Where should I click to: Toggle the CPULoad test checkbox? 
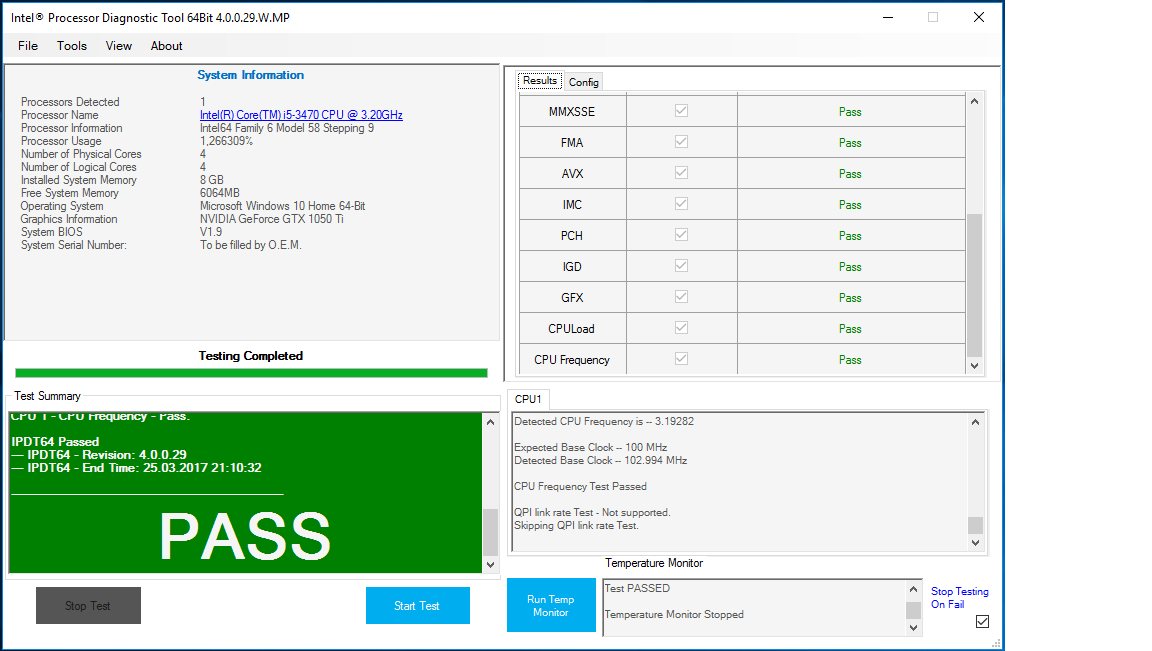tap(681, 328)
